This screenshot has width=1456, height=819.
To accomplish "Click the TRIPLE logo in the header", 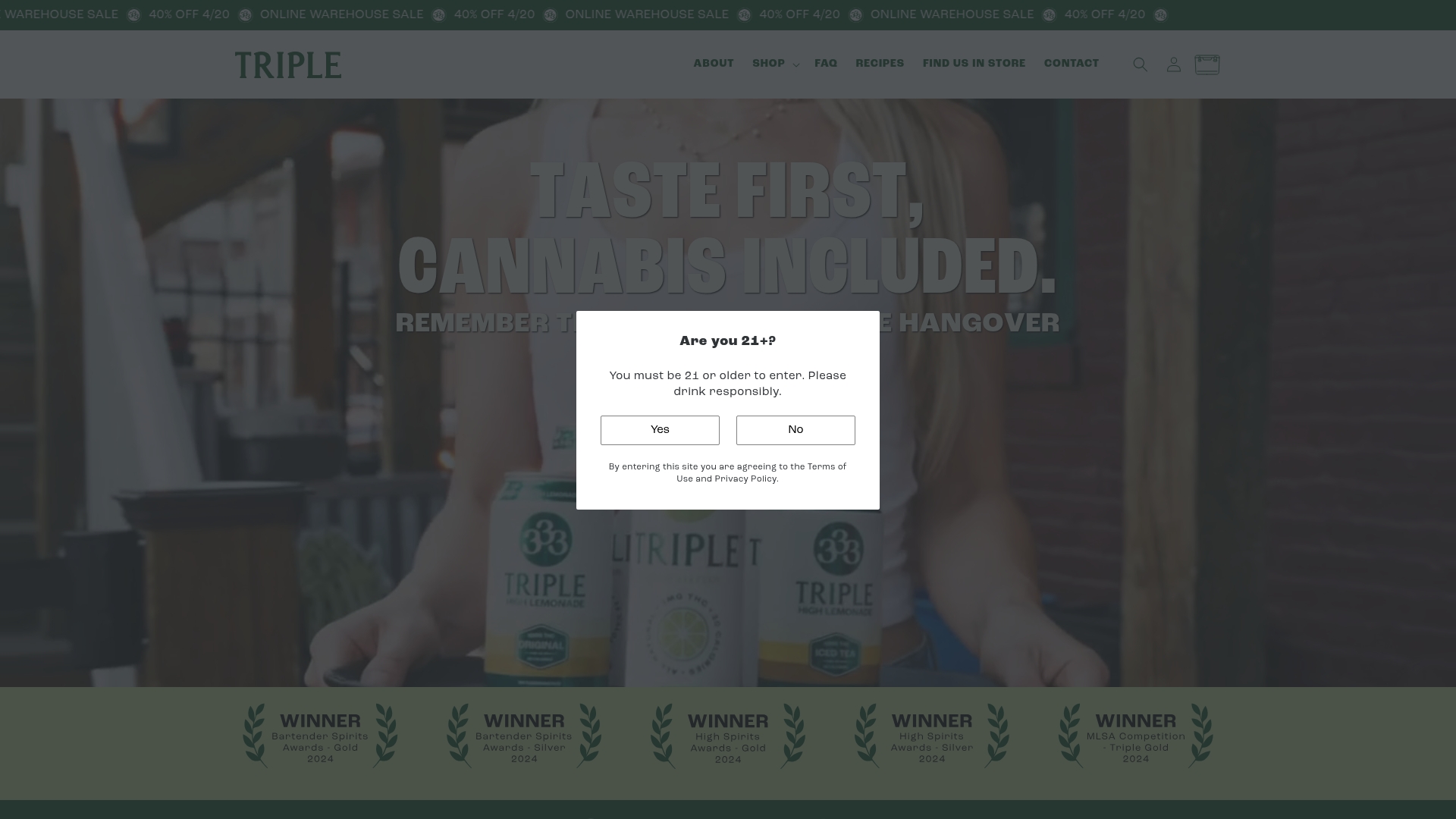I will pos(288,64).
